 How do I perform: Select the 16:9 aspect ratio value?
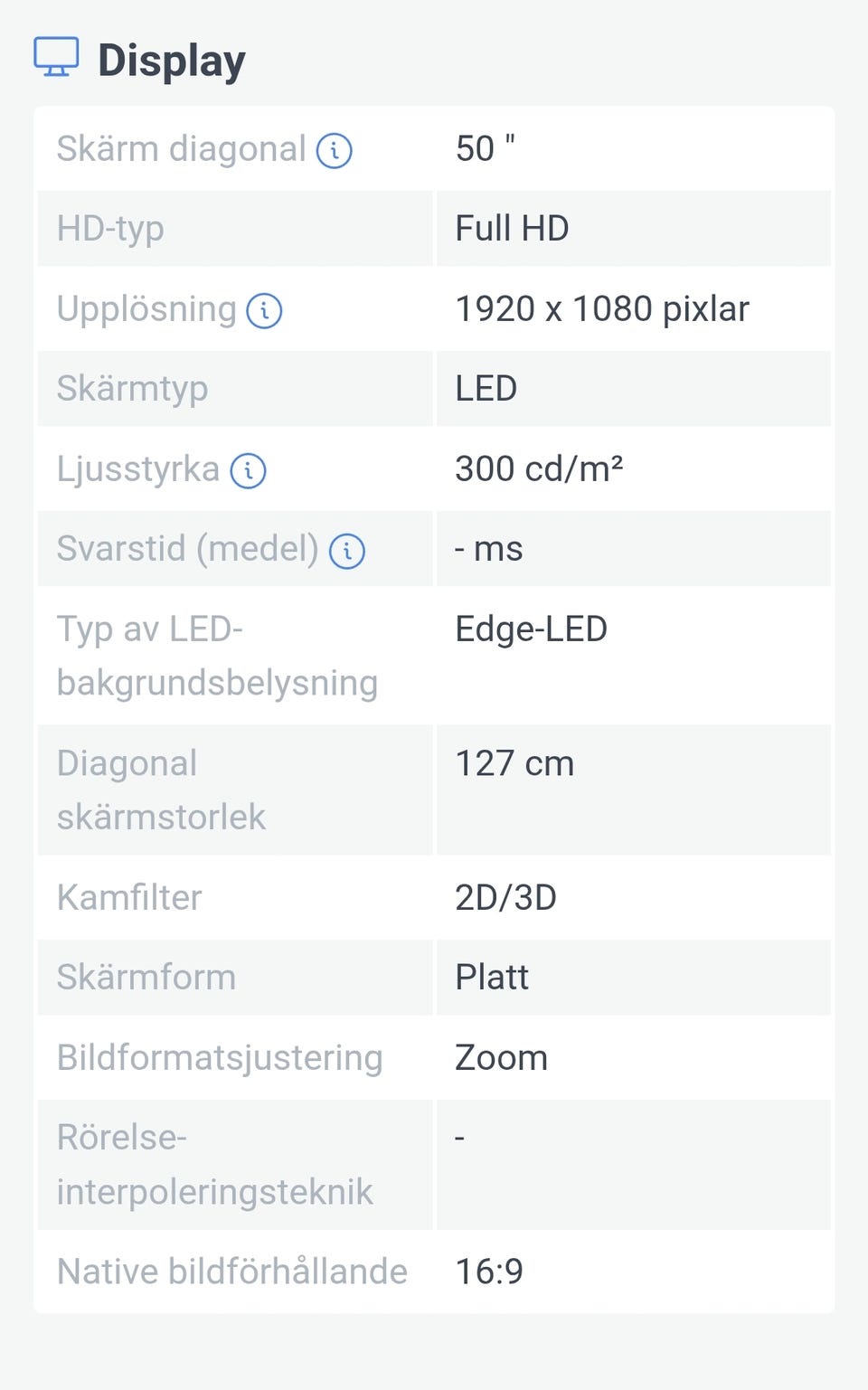pos(489,1272)
